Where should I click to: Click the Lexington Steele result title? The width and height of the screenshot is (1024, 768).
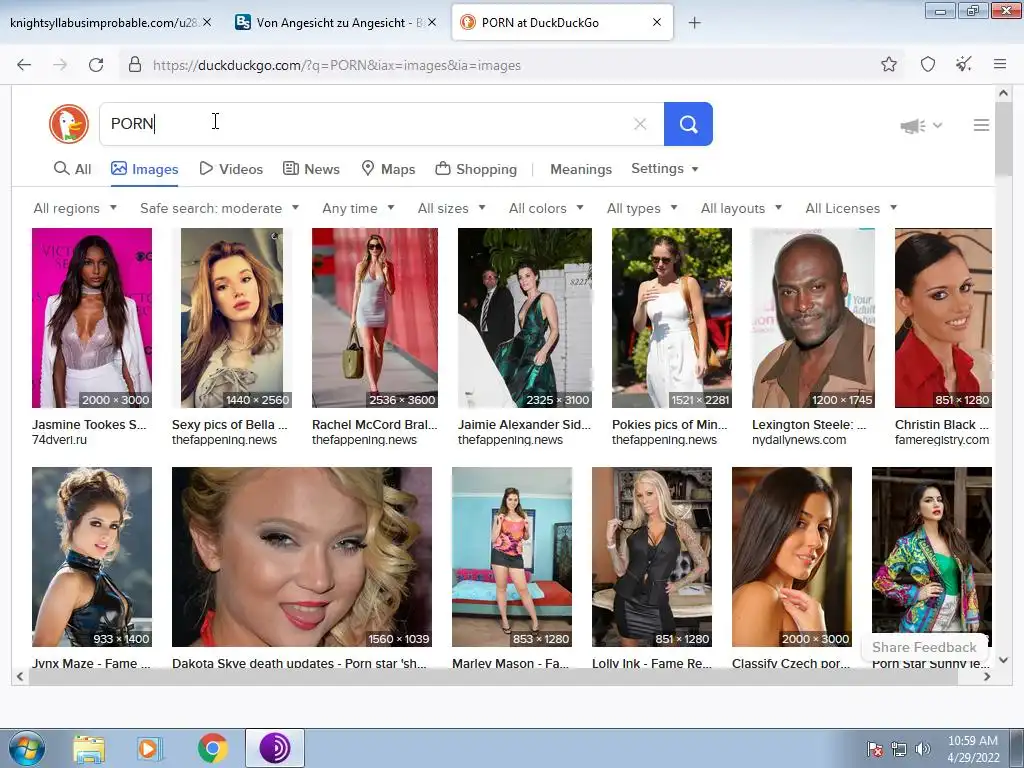[809, 424]
